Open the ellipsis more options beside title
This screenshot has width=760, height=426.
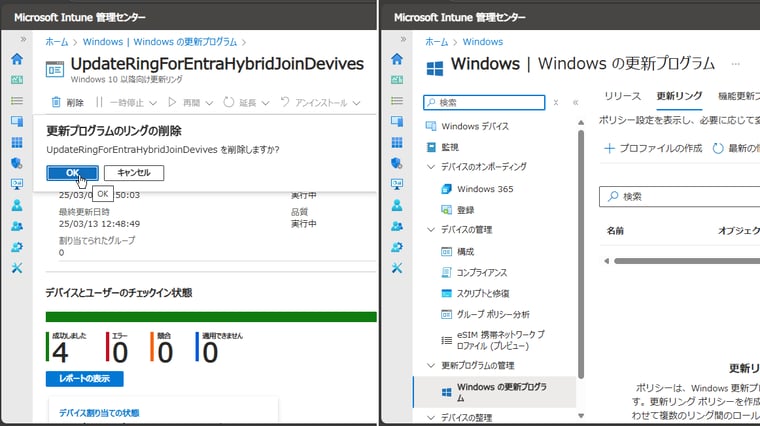pos(736,64)
